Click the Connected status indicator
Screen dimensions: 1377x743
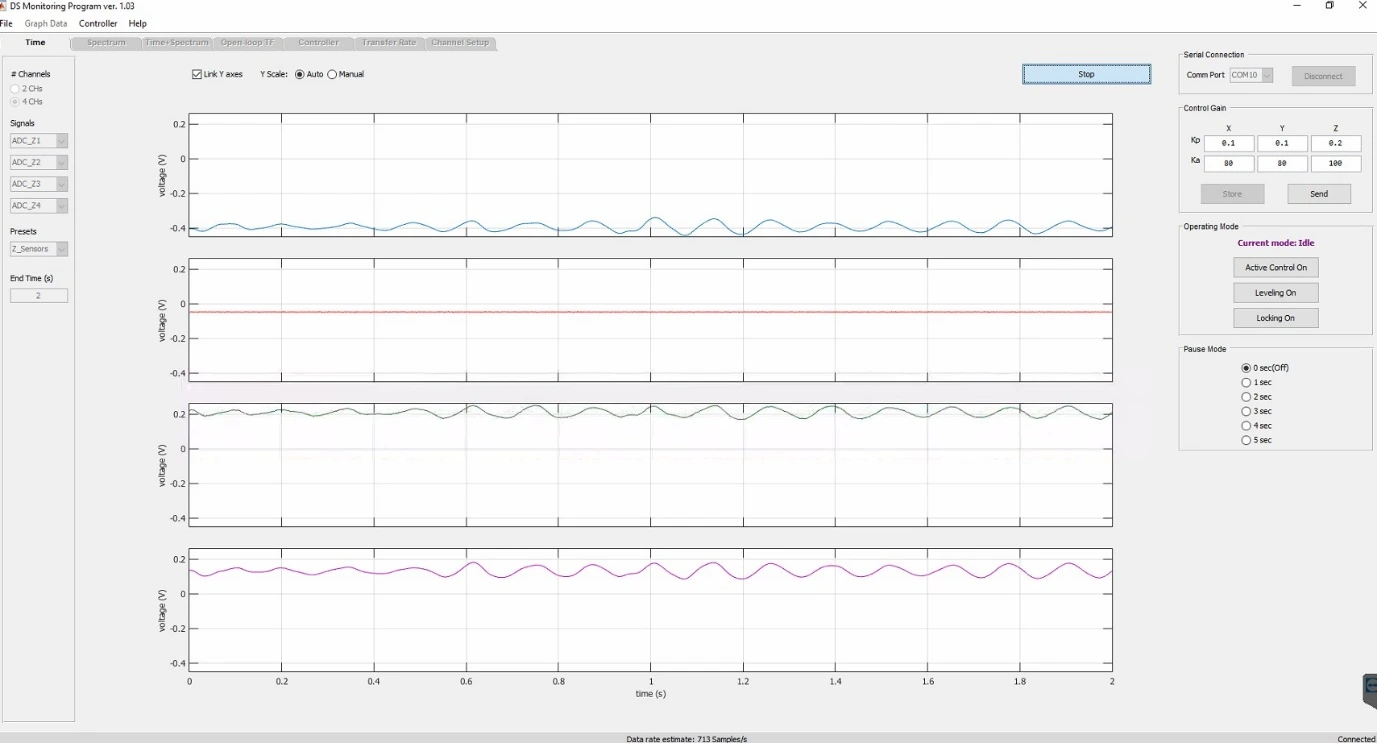pos(1356,738)
